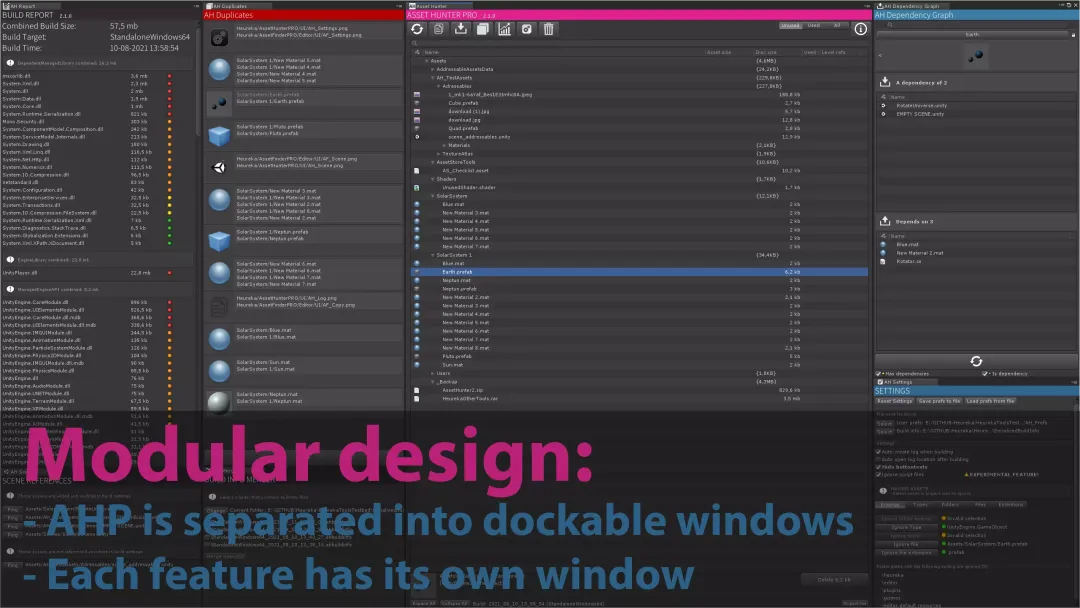Collapse the Assets root folder

click(x=427, y=61)
